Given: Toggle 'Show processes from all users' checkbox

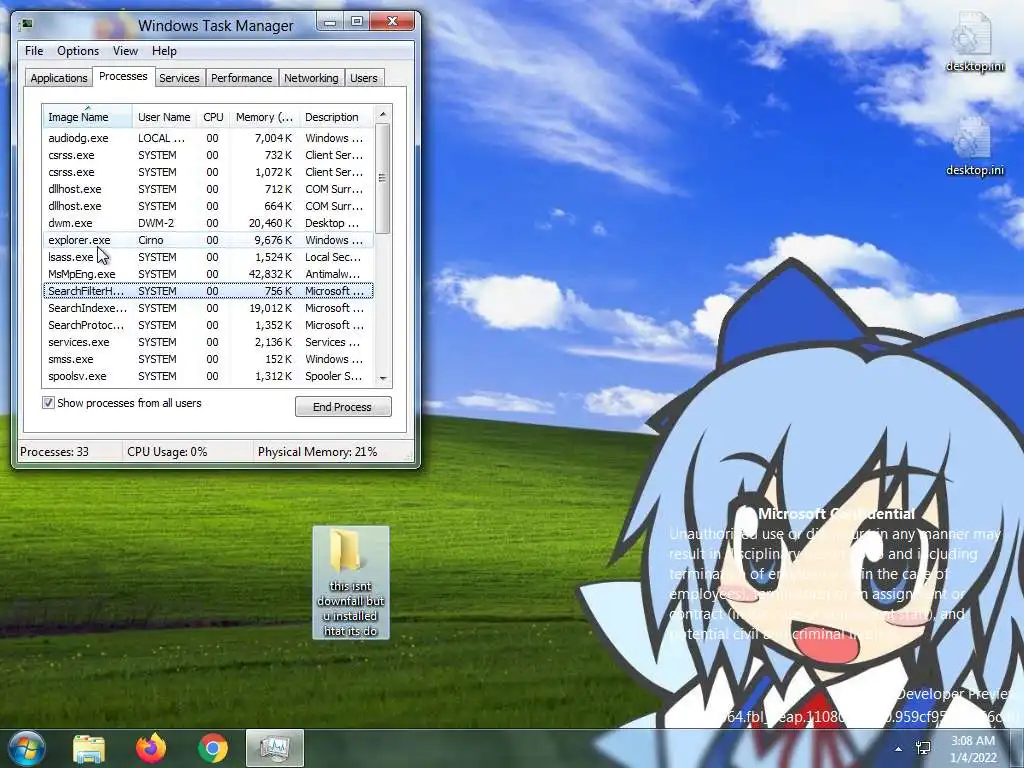Looking at the screenshot, I should tap(48, 403).
